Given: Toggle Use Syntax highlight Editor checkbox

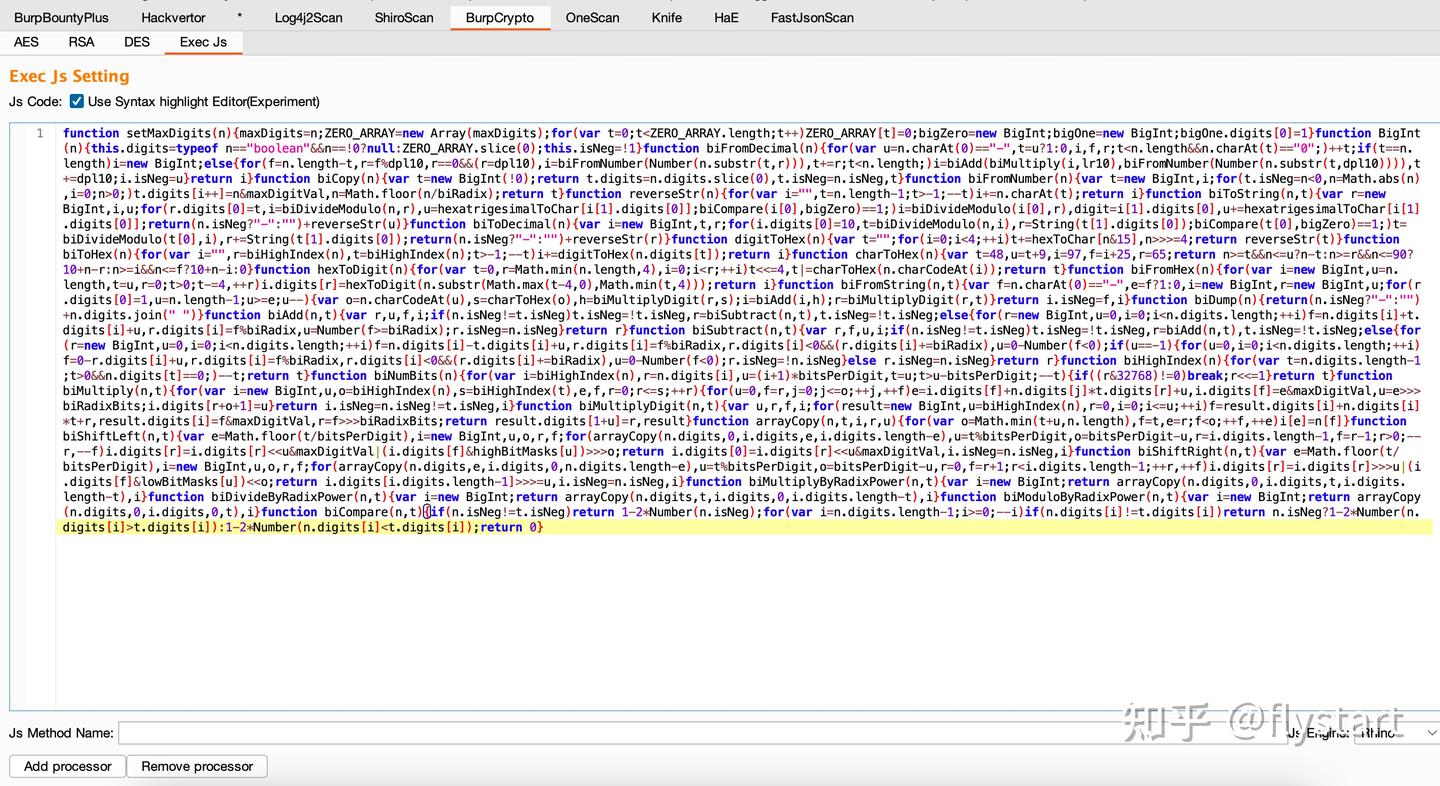Looking at the screenshot, I should tap(77, 101).
